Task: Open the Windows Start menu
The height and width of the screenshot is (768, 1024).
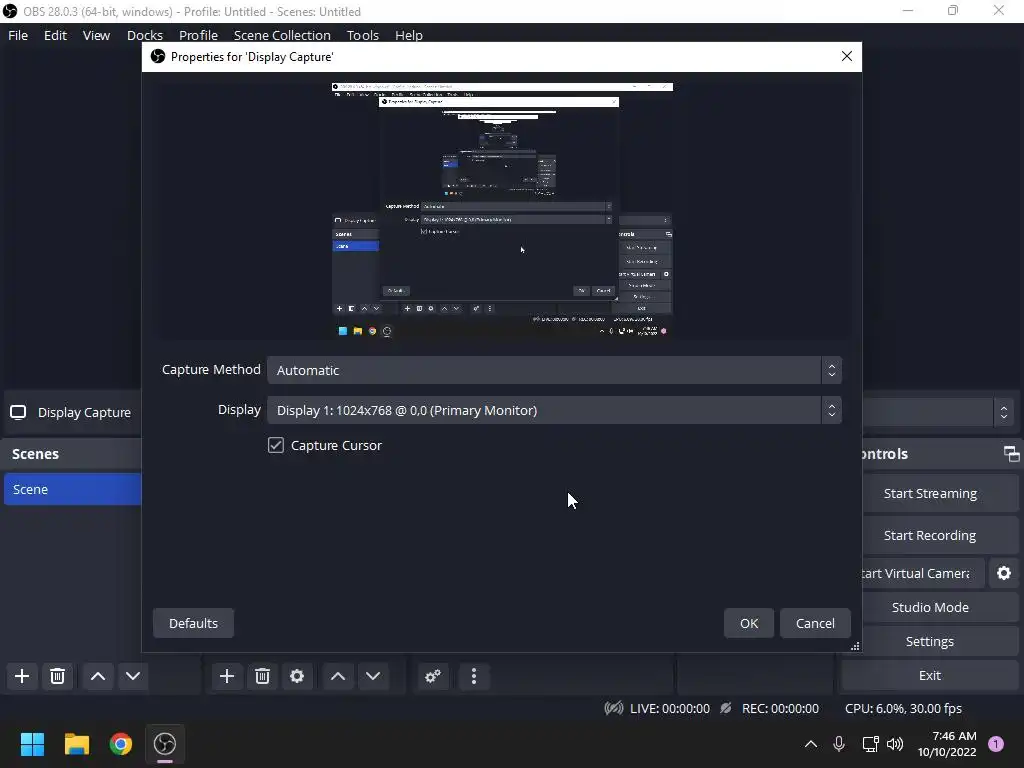Action: pos(32,744)
